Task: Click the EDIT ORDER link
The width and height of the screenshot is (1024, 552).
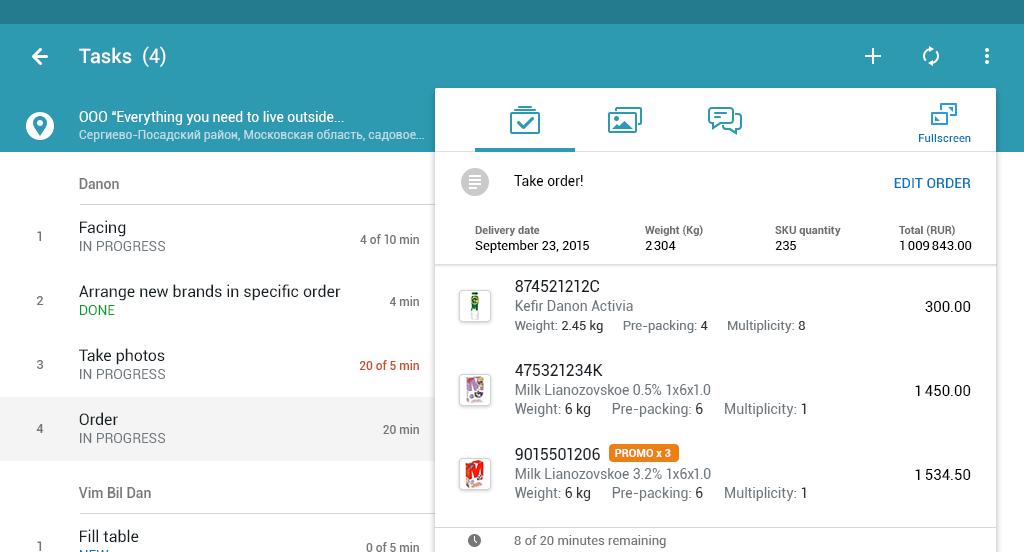Action: (x=932, y=184)
